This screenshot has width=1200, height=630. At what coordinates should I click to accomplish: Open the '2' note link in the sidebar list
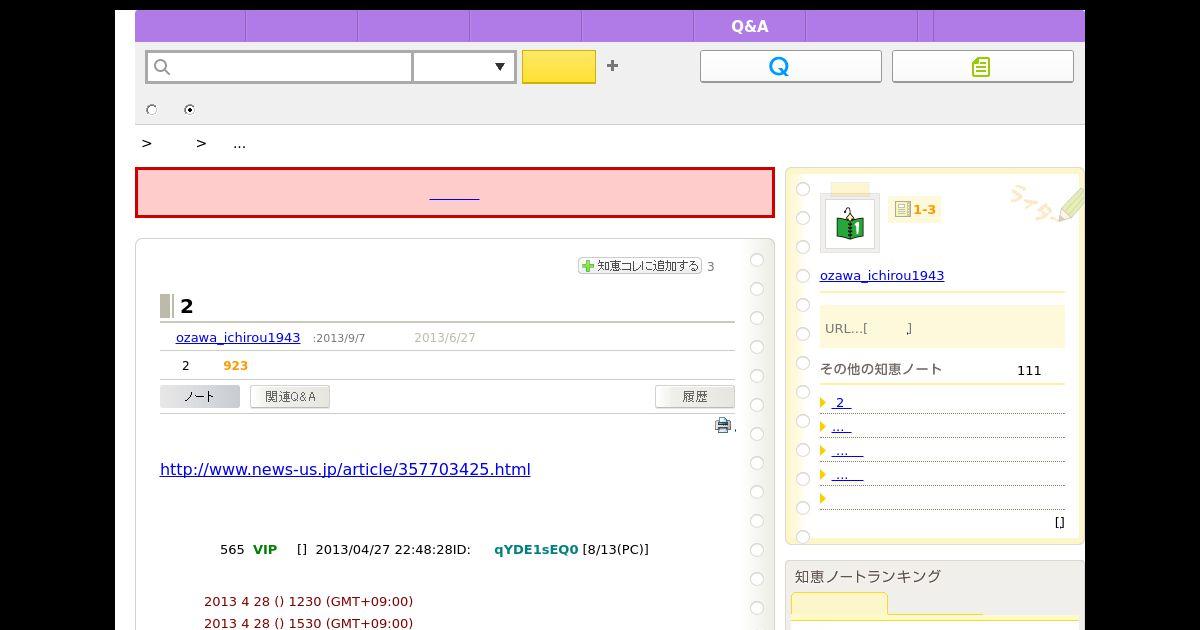click(x=841, y=402)
